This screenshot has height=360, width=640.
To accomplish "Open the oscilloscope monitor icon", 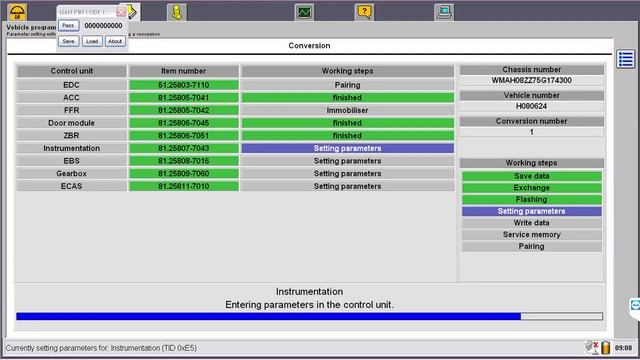I will (304, 12).
